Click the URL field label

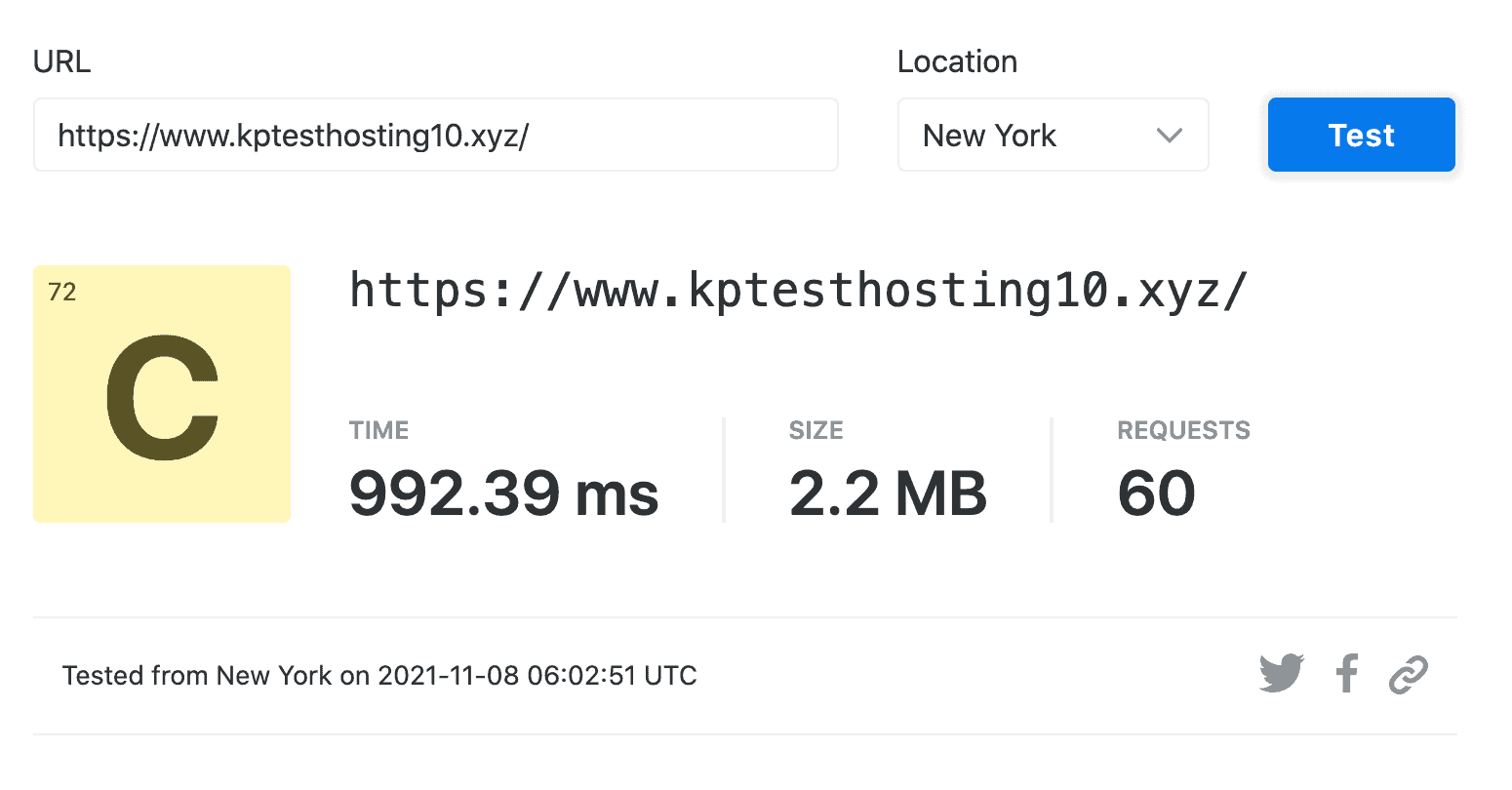[61, 61]
